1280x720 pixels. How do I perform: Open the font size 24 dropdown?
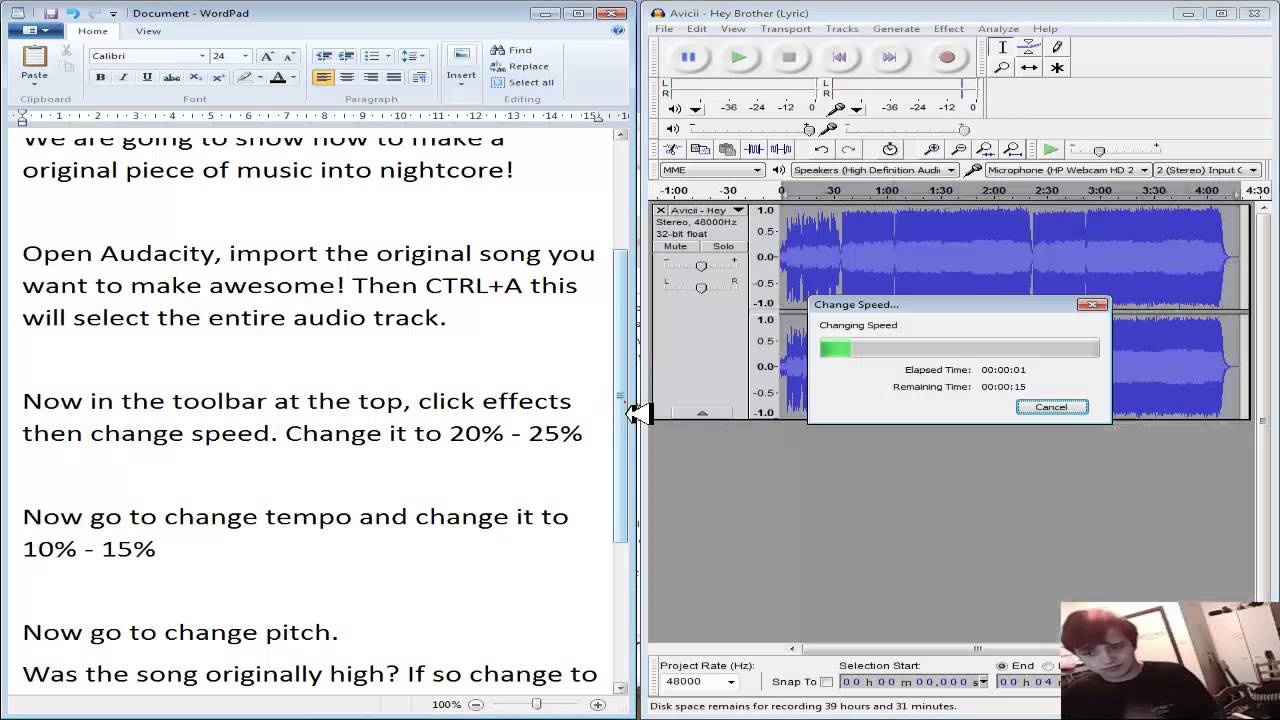point(245,56)
